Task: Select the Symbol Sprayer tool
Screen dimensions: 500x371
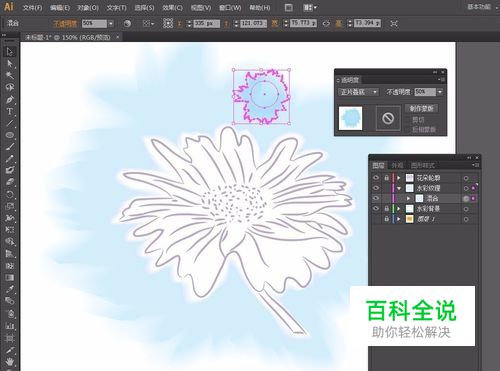Action: click(x=9, y=313)
